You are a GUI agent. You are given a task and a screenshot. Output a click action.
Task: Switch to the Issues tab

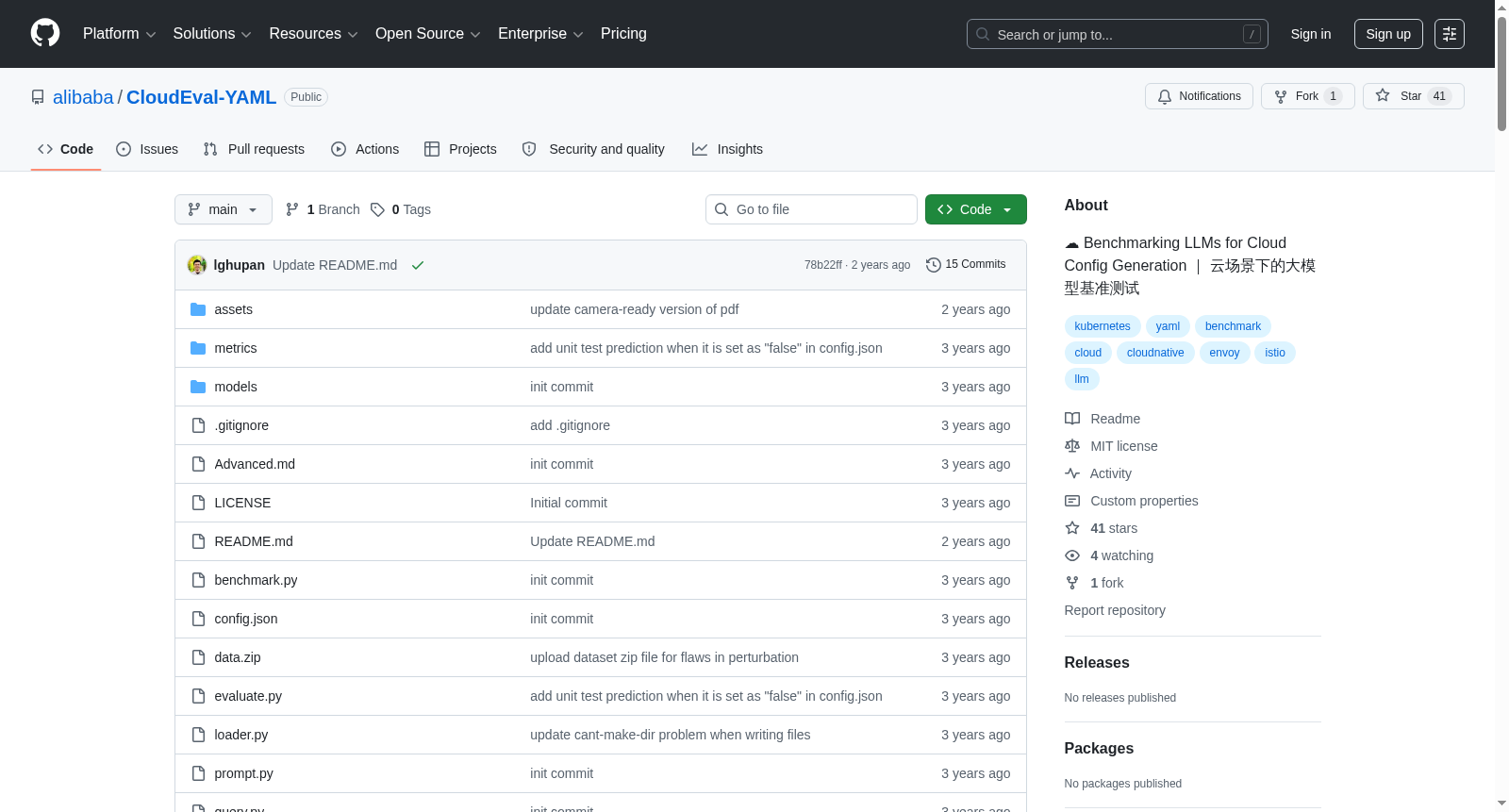click(147, 149)
